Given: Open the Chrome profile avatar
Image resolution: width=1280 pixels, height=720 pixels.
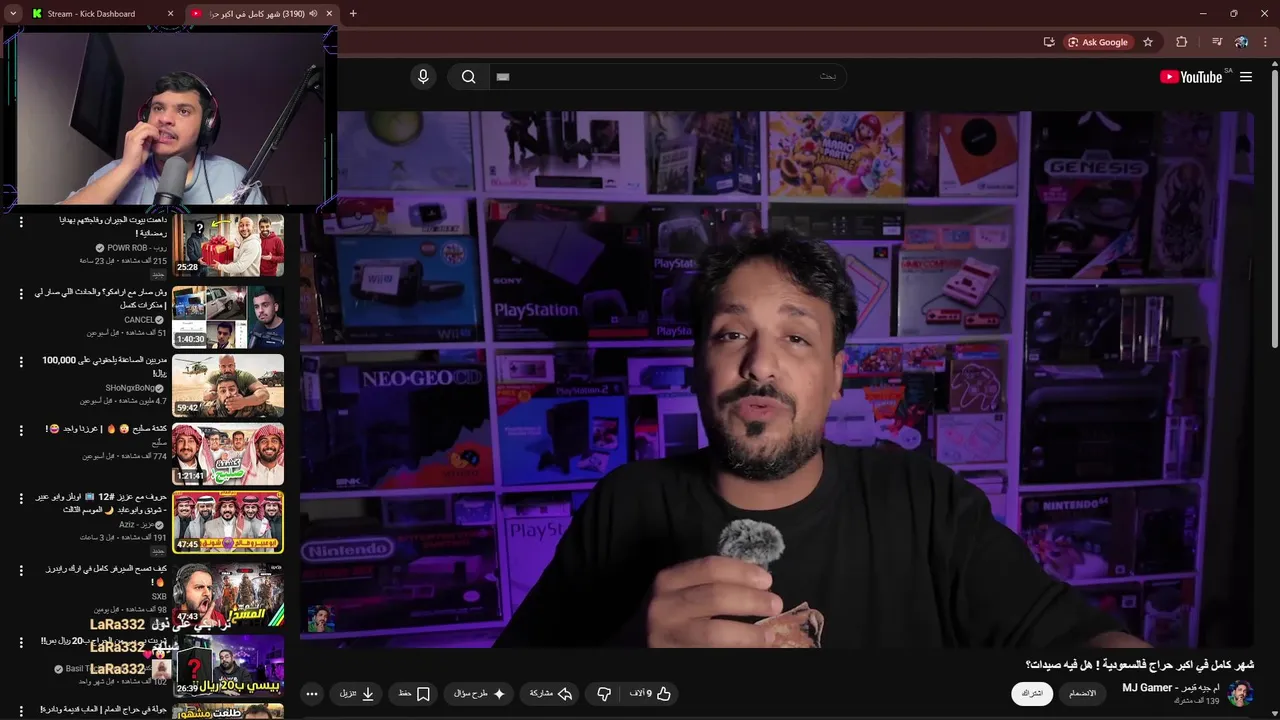Looking at the screenshot, I should pyautogui.click(x=1241, y=42).
